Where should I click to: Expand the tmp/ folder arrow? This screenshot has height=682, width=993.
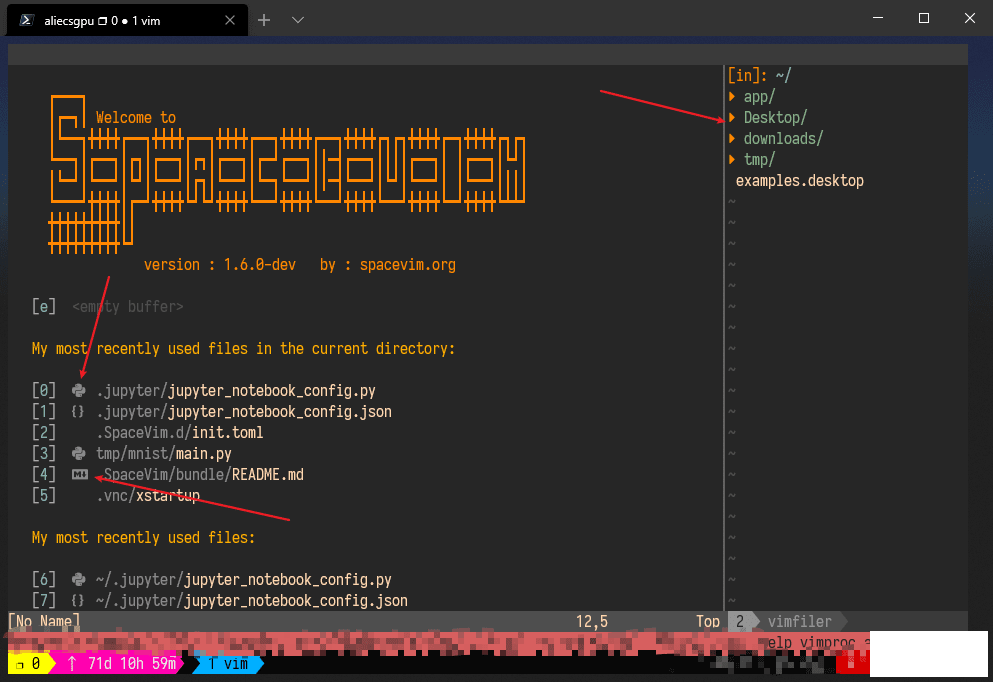click(x=733, y=159)
